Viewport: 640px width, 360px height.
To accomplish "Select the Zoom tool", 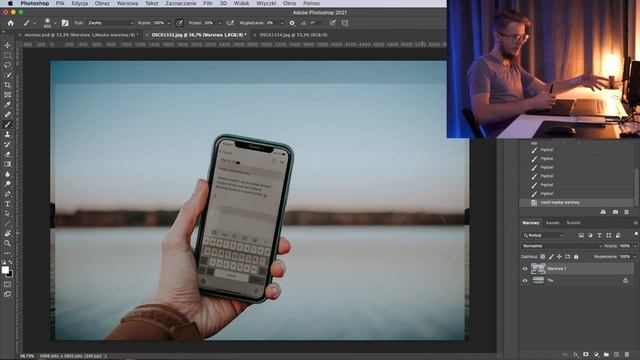I will point(7,243).
